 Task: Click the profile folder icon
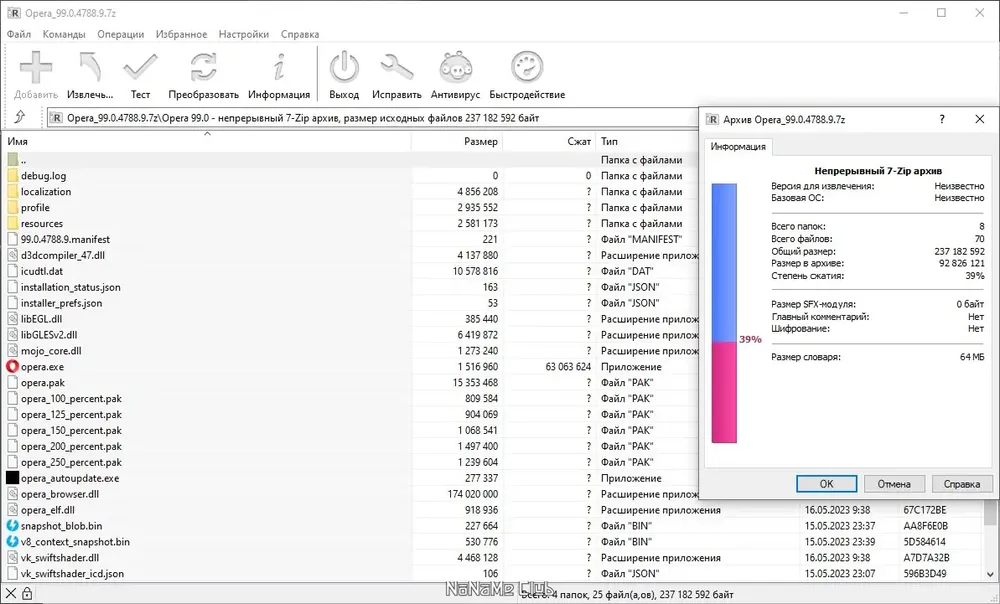point(12,207)
